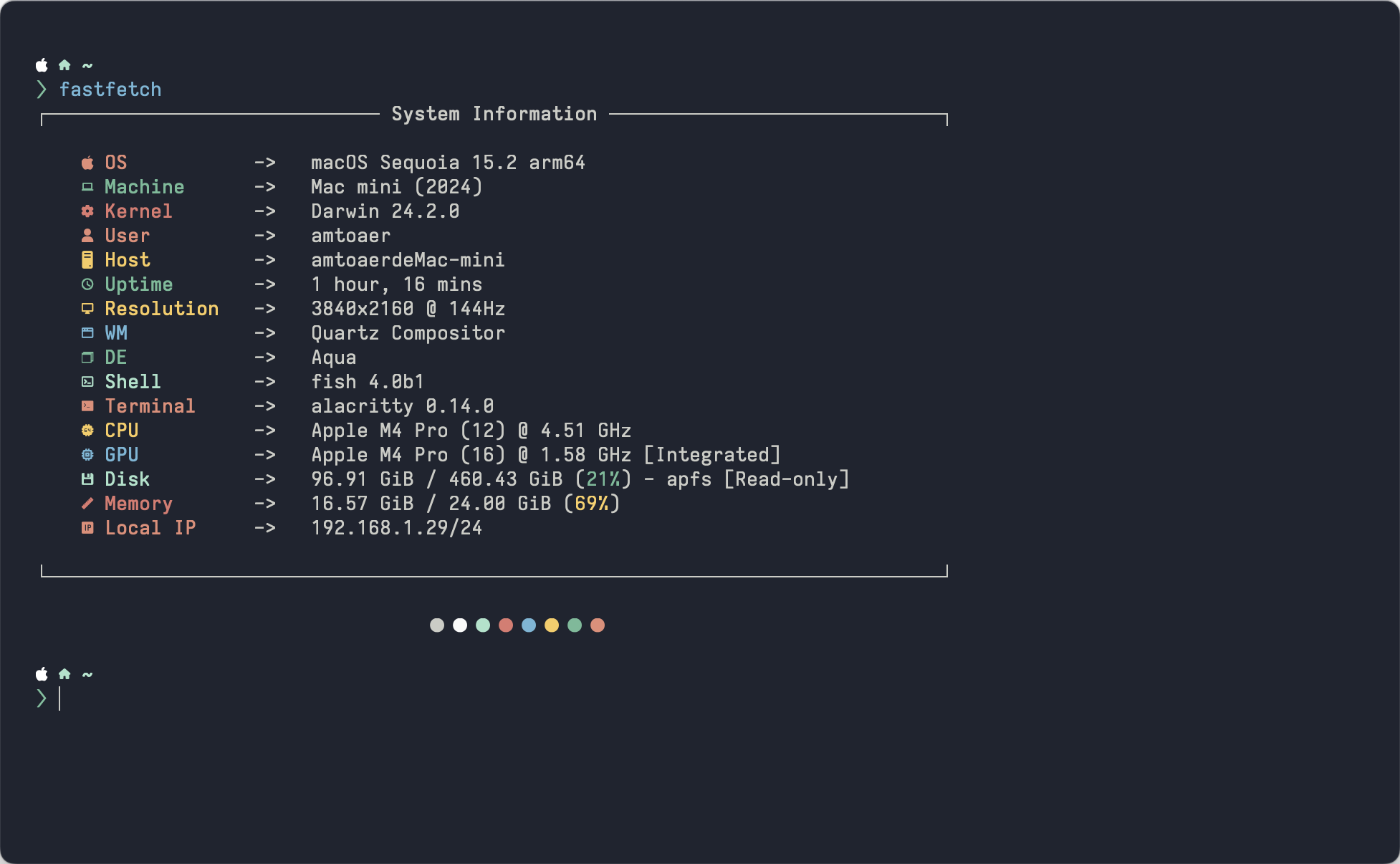Click the Apple icon beside the OS label
The image size is (1400, 864).
coord(87,163)
